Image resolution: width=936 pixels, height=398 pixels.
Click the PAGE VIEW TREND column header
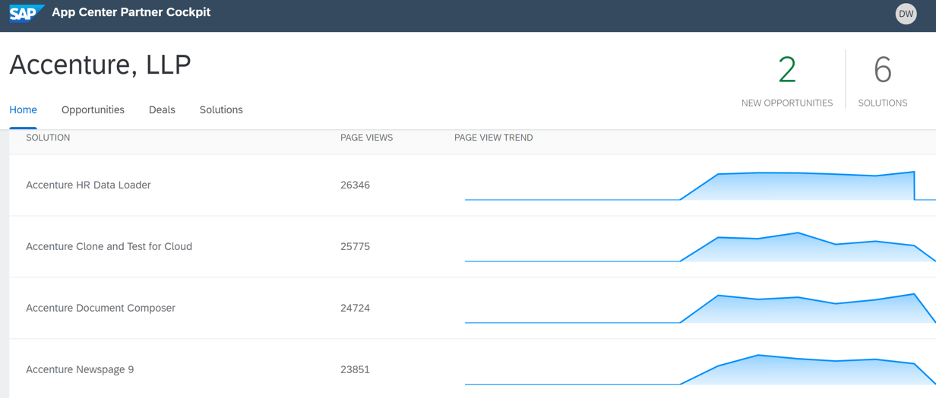click(x=494, y=138)
